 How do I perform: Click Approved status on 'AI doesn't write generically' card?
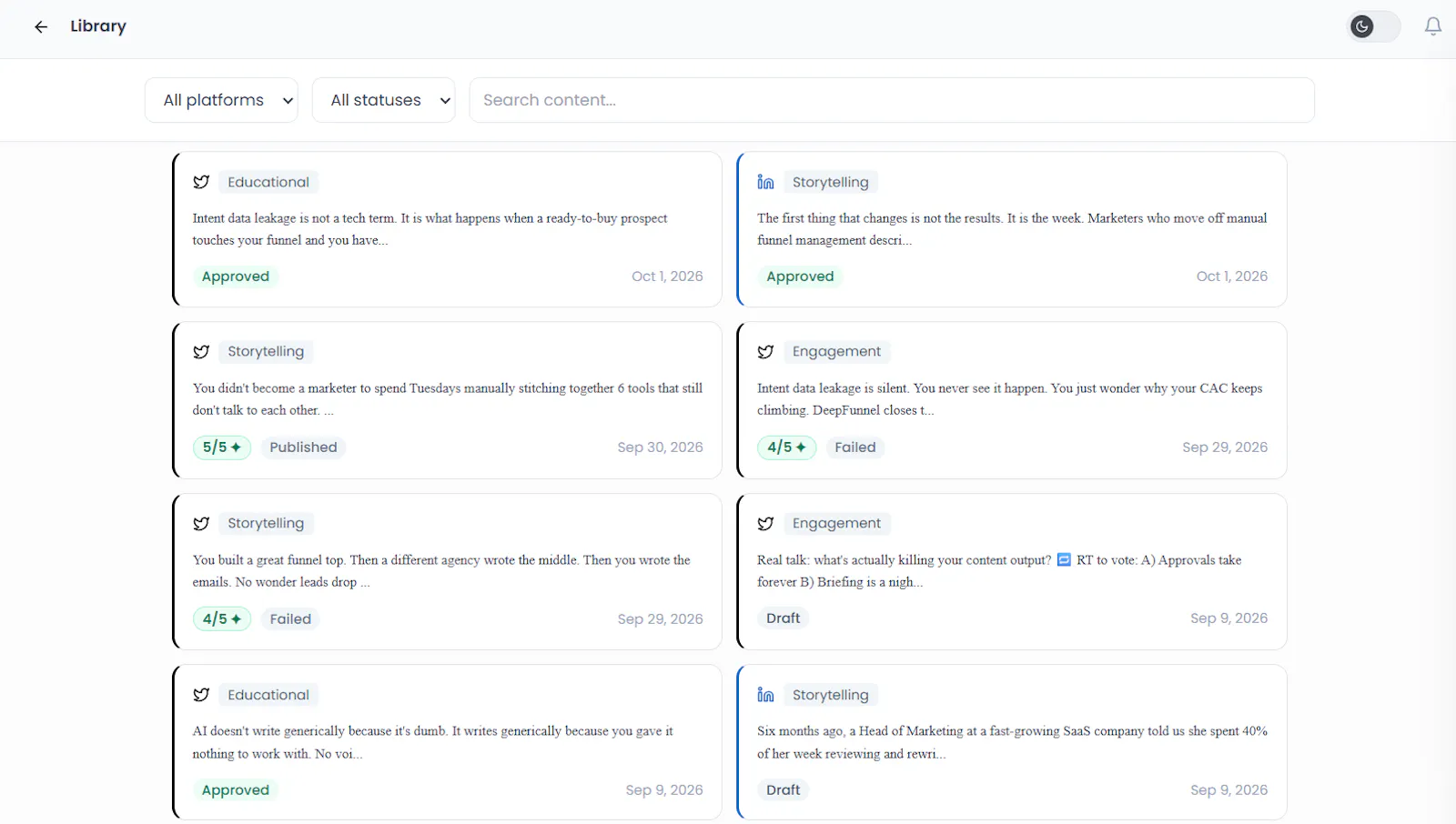click(236, 790)
